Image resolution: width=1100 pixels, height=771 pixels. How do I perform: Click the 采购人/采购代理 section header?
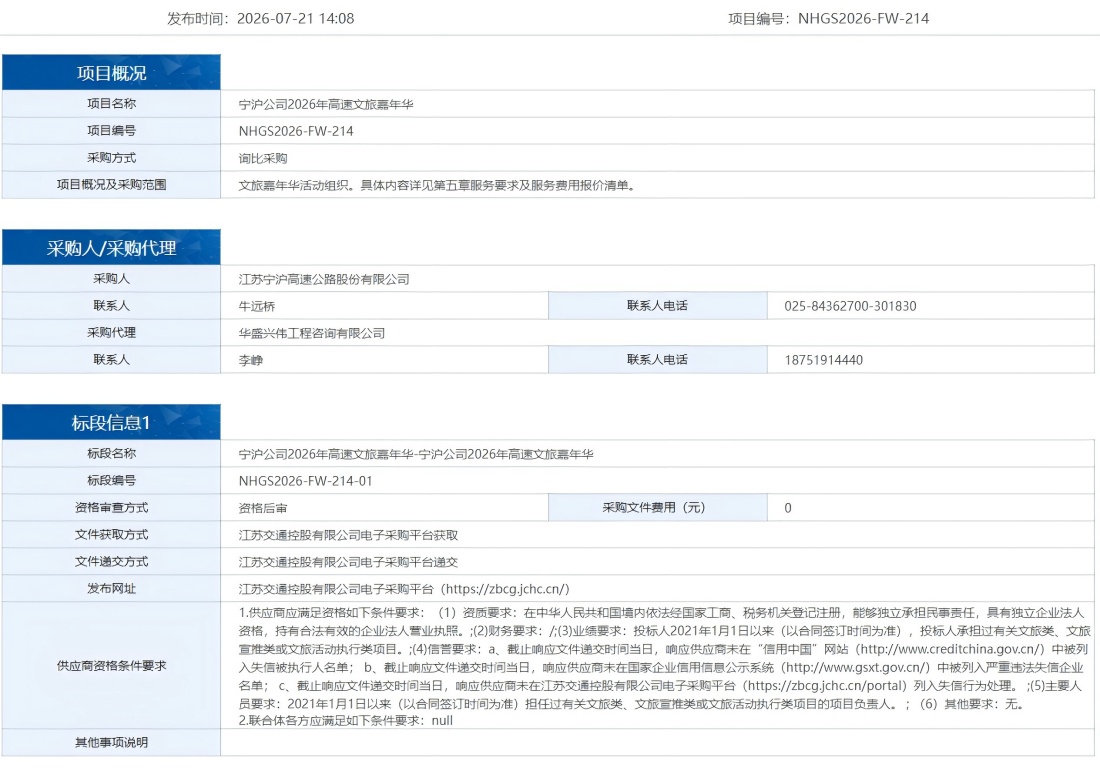tap(111, 248)
